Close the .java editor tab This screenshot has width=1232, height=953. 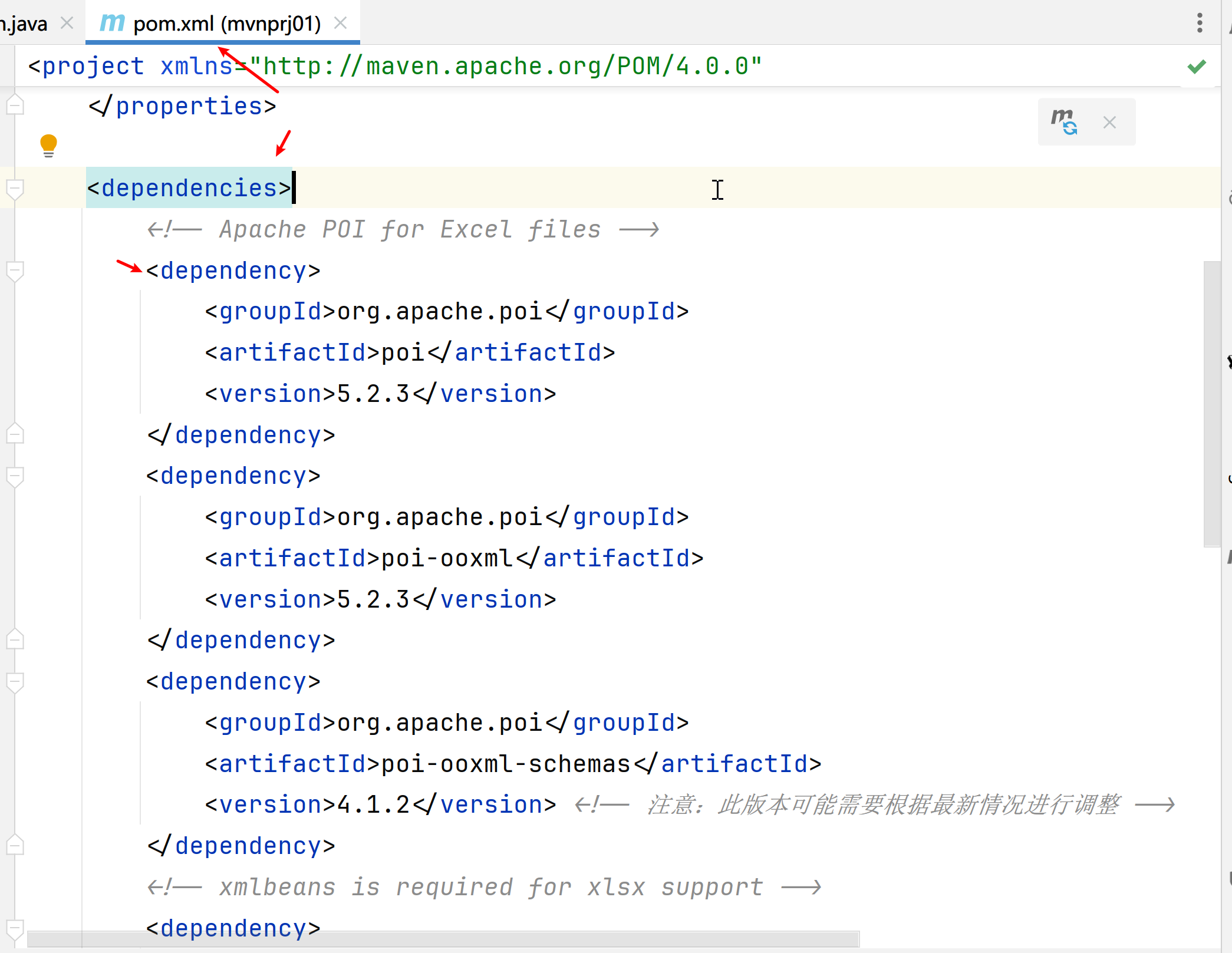[x=67, y=23]
